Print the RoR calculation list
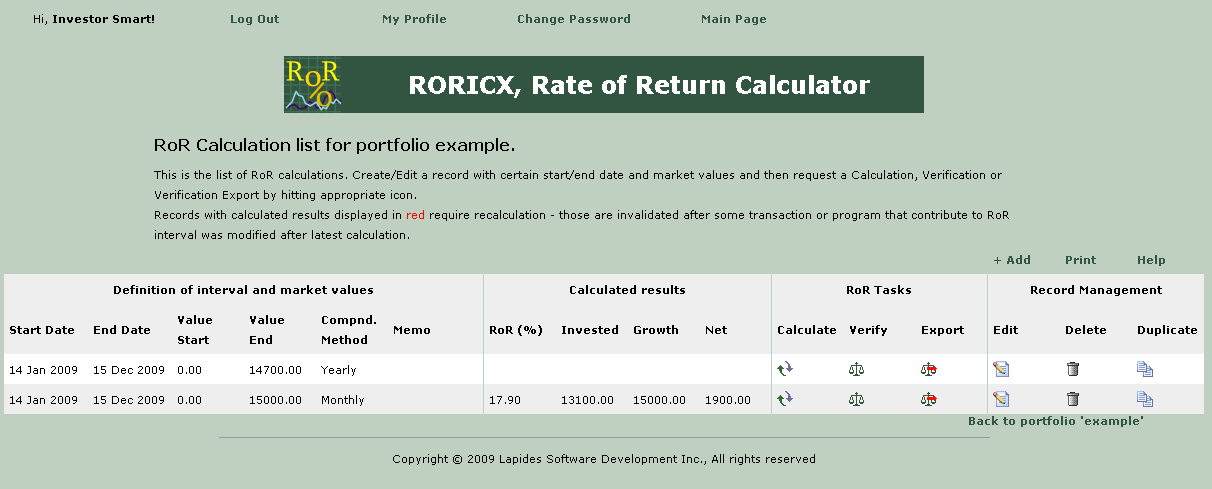 point(1080,260)
